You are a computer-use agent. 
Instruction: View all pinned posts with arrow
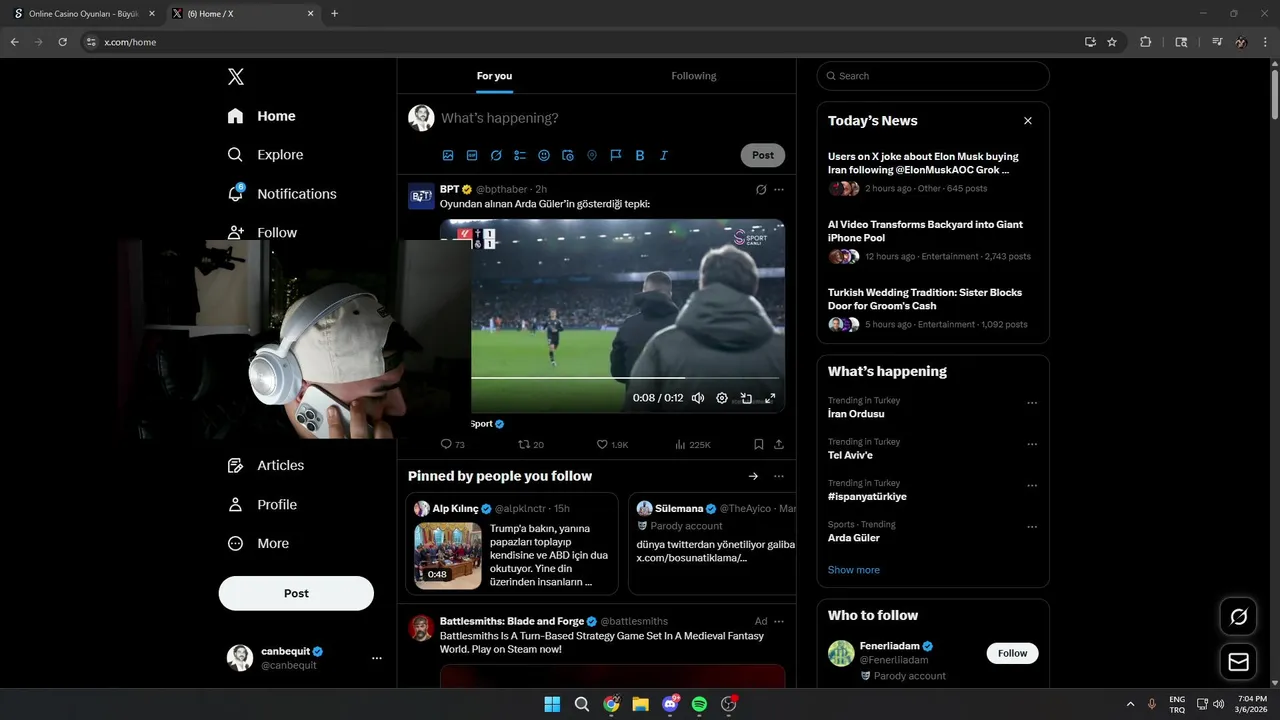(753, 476)
